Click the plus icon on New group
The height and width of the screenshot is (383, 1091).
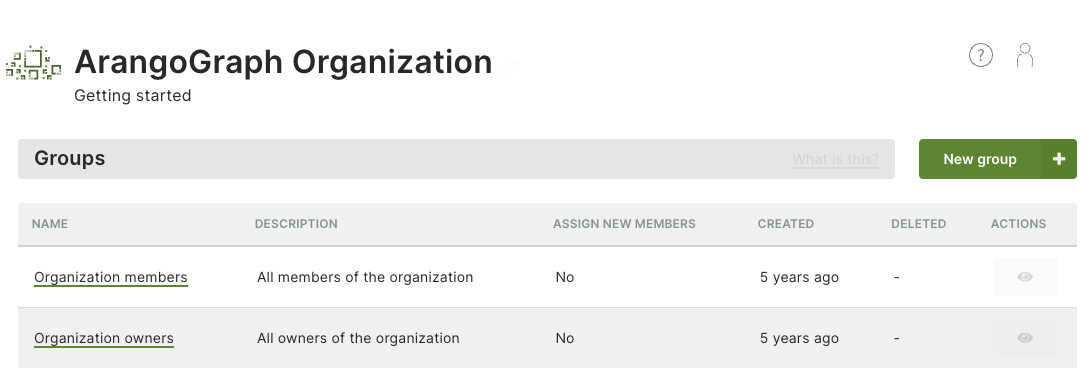[1058, 159]
